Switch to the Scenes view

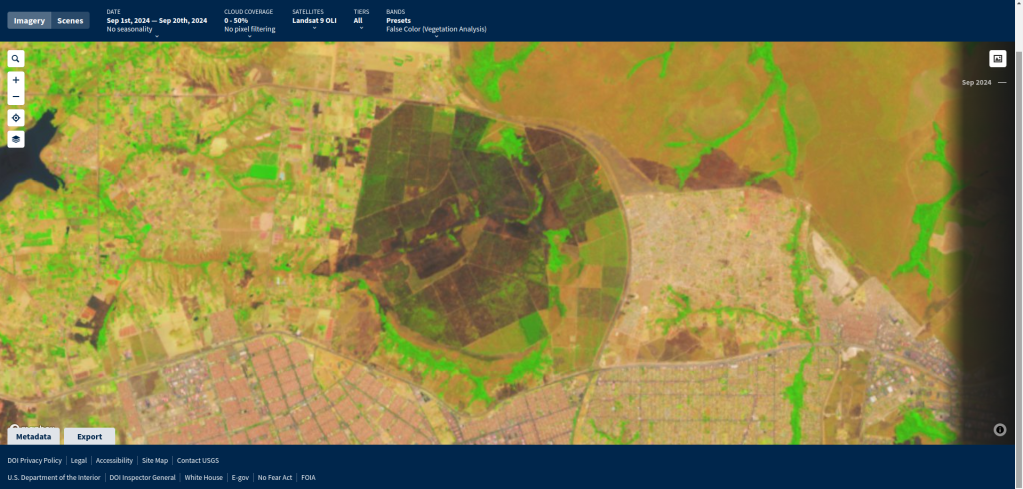point(70,20)
